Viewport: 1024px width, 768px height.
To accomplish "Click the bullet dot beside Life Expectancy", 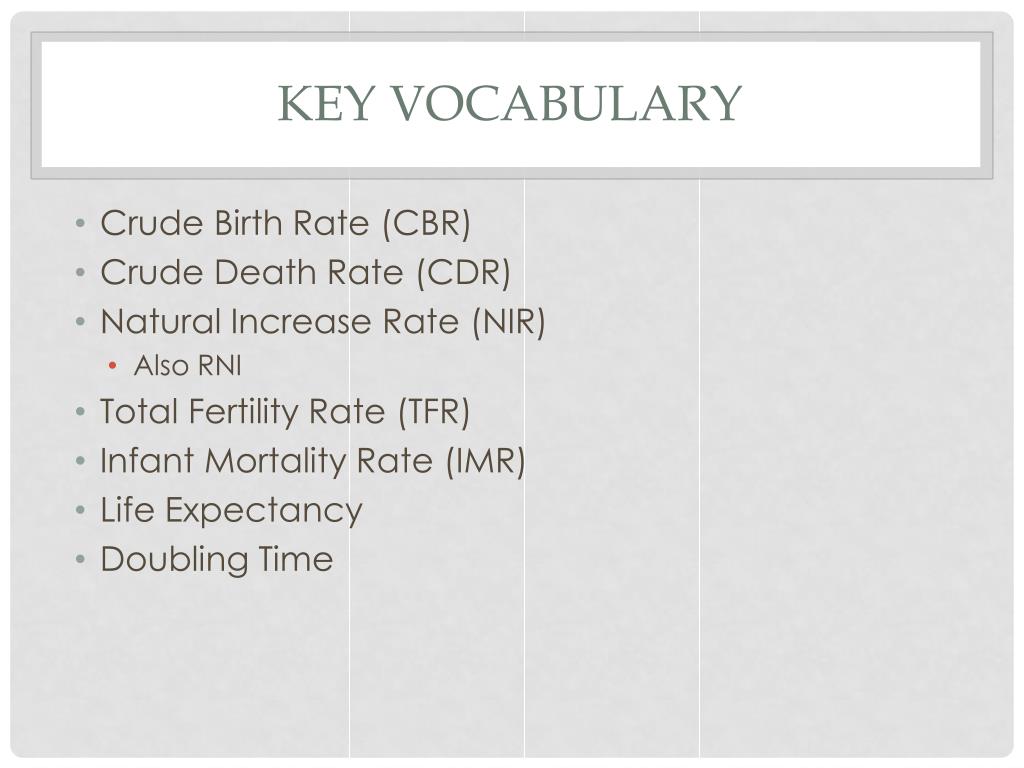I will tap(80, 510).
